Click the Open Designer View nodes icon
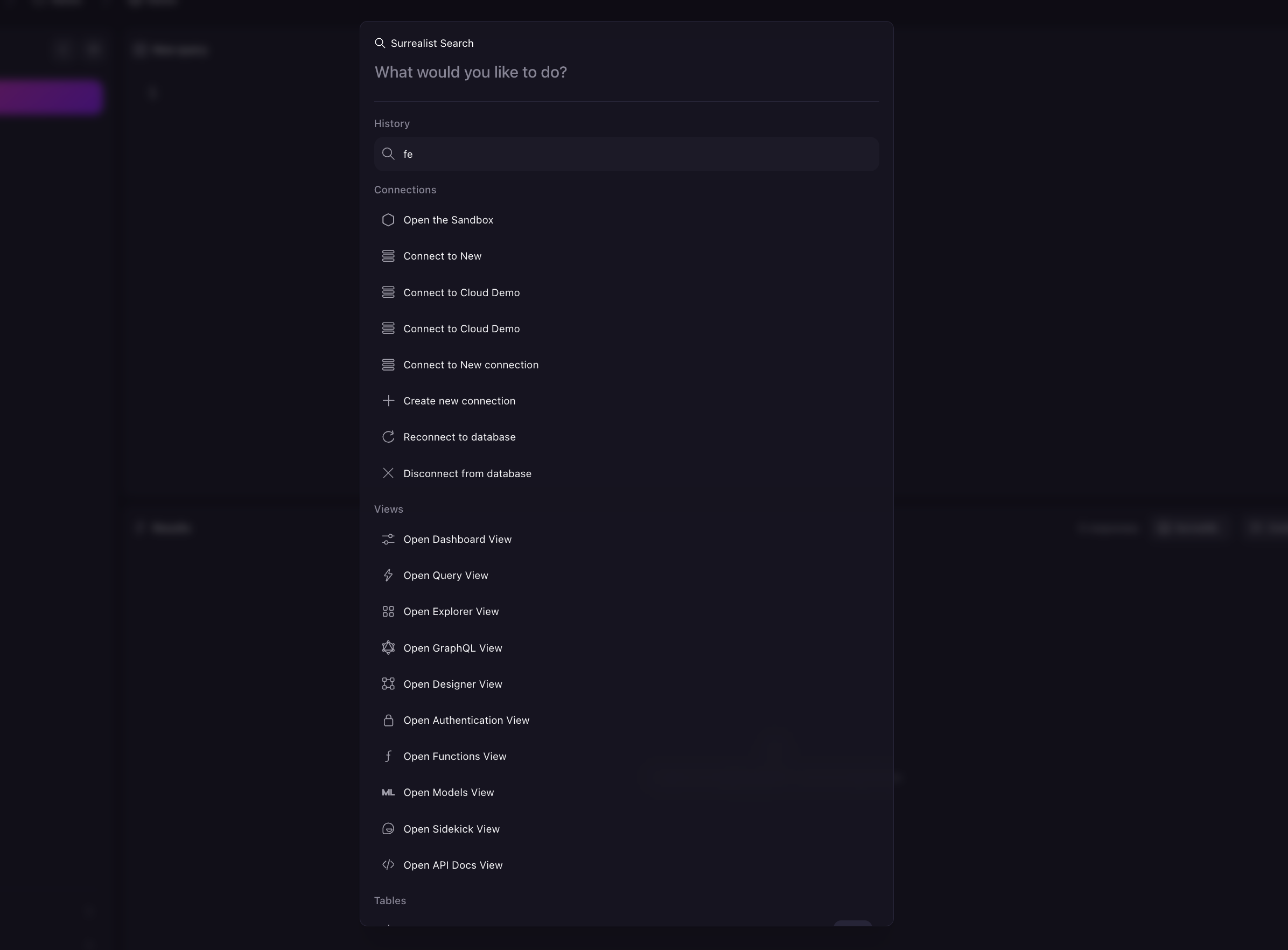Screen dimensions: 1288x950 click(388, 684)
